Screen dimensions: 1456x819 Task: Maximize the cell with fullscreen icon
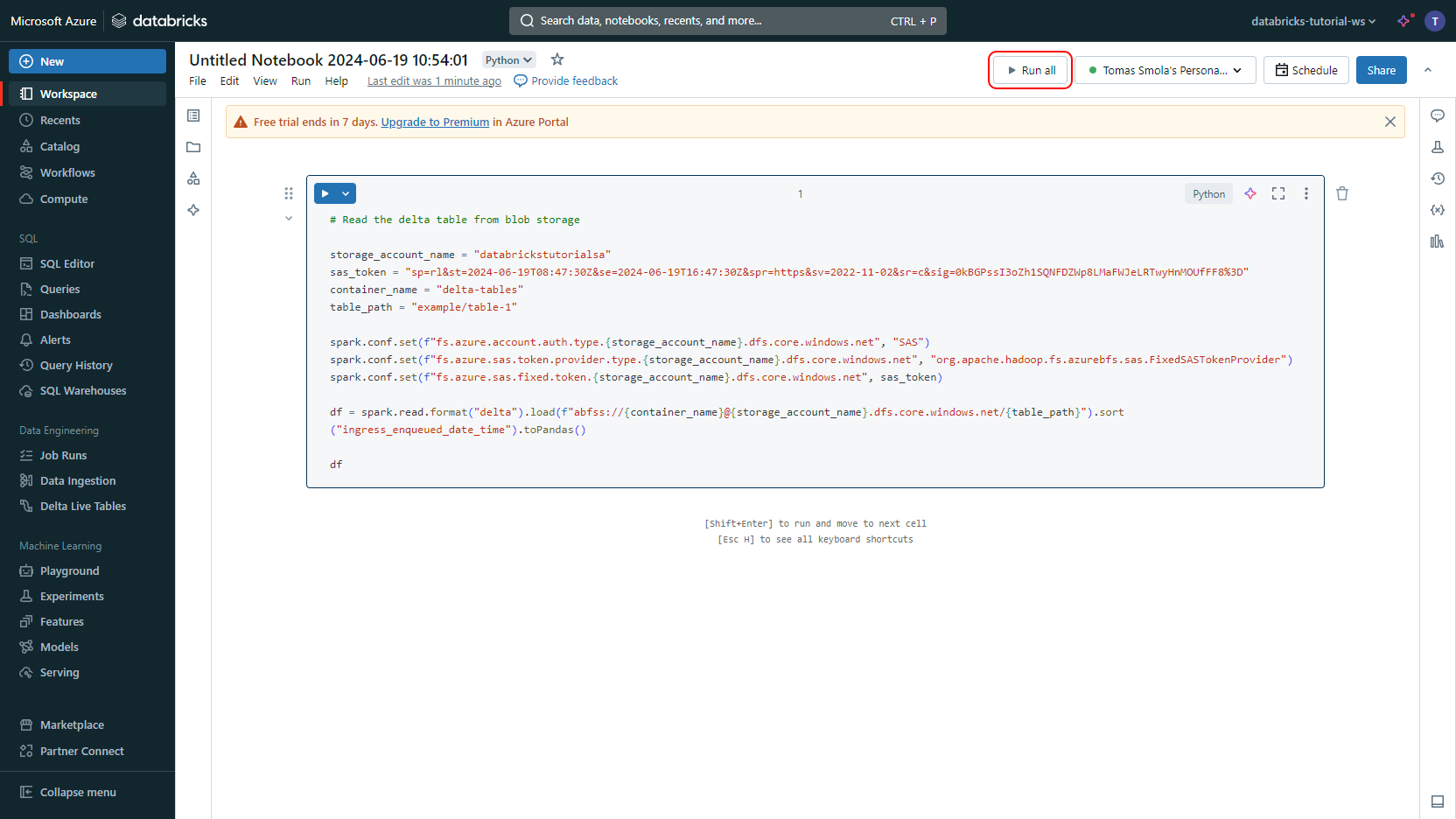click(x=1278, y=193)
